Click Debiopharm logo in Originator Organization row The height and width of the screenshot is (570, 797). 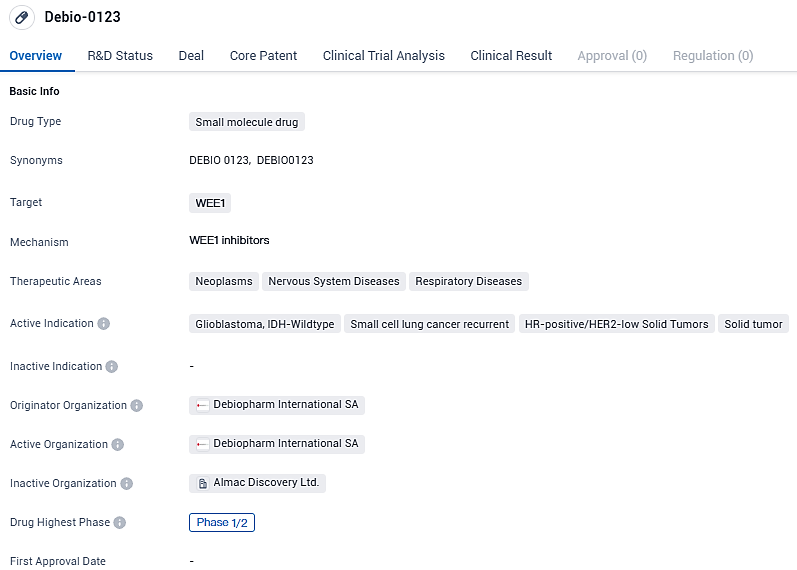point(203,405)
